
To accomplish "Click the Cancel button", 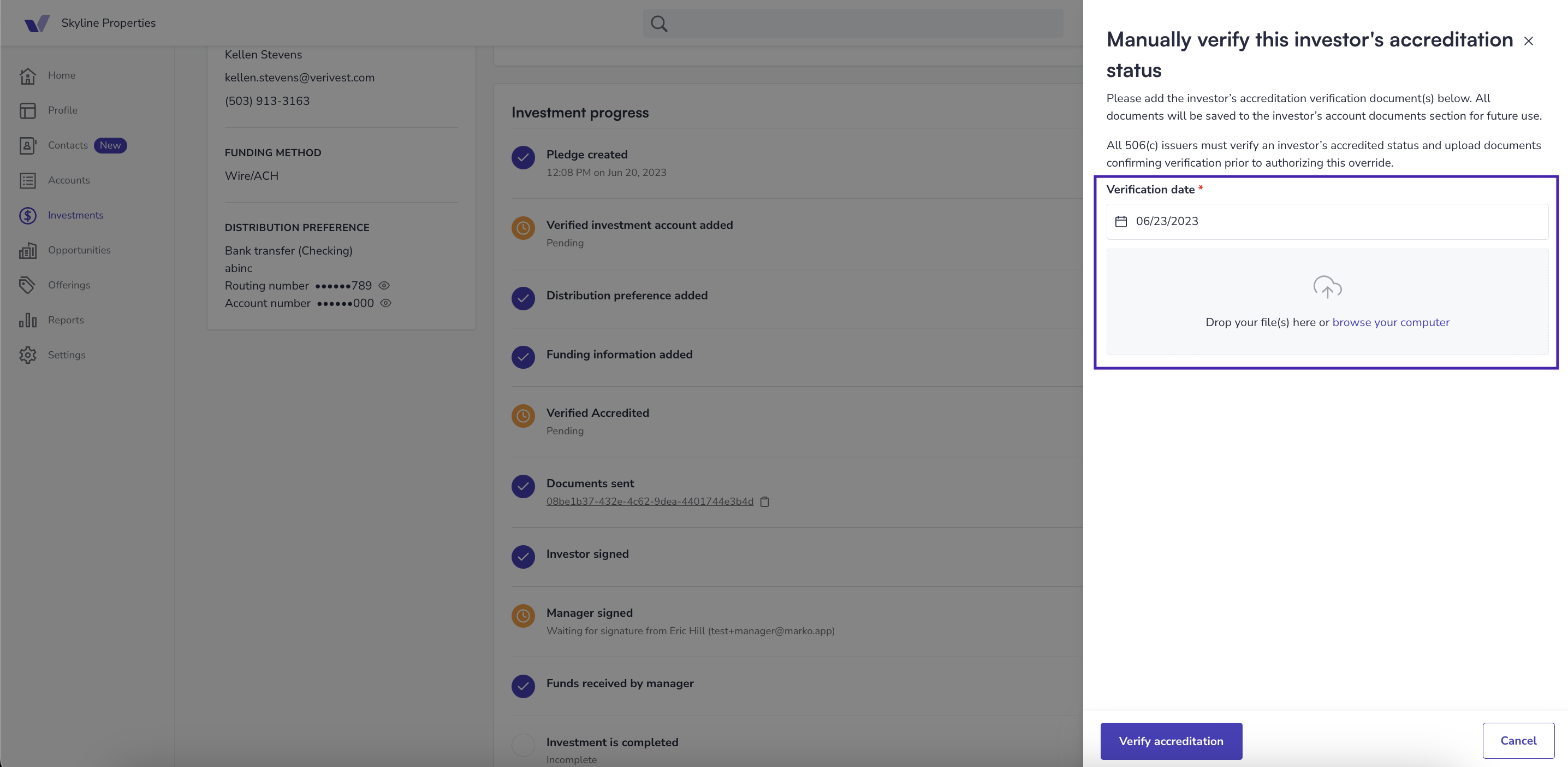I will click(1518, 741).
